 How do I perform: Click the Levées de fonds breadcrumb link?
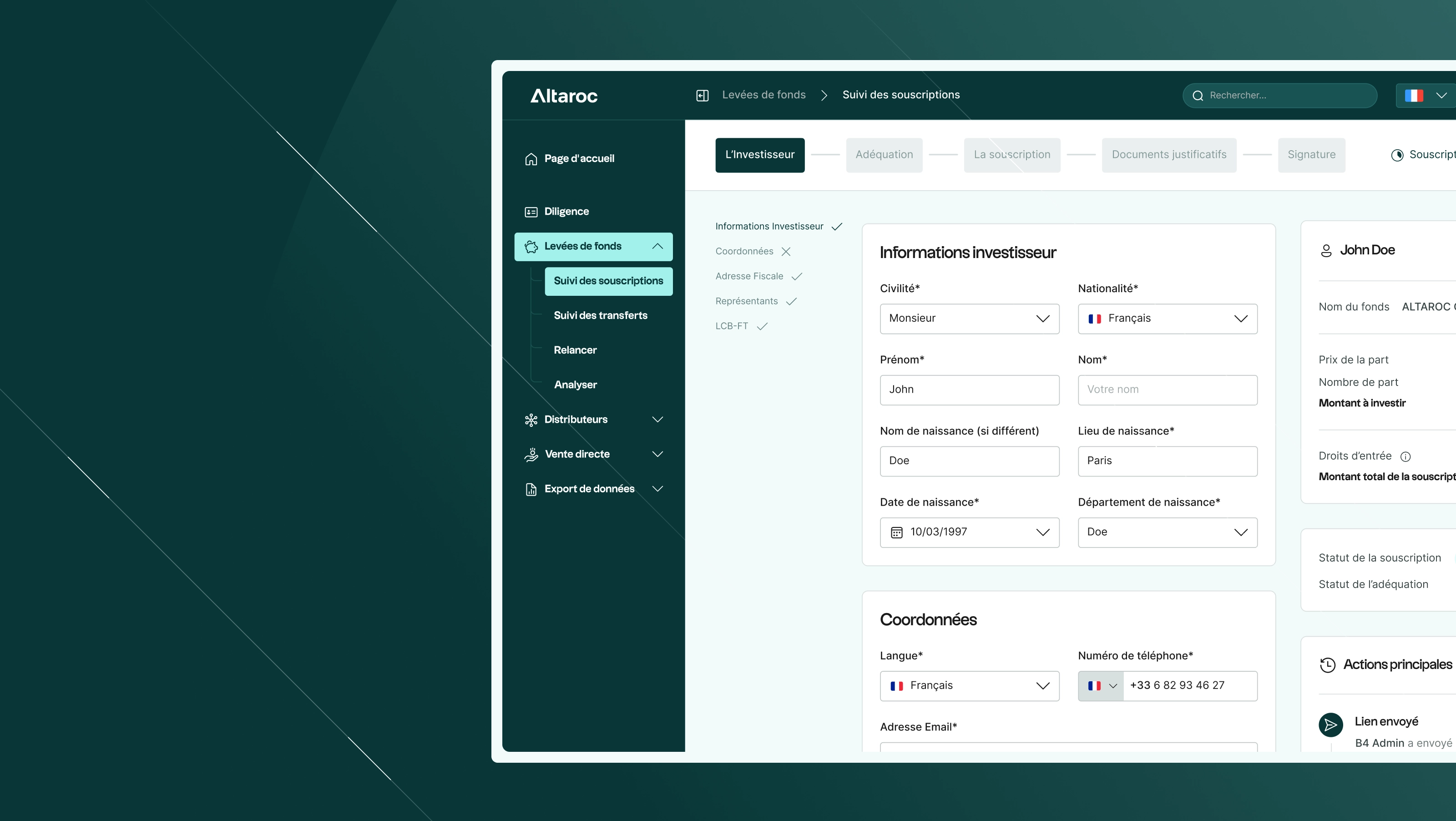click(x=763, y=95)
